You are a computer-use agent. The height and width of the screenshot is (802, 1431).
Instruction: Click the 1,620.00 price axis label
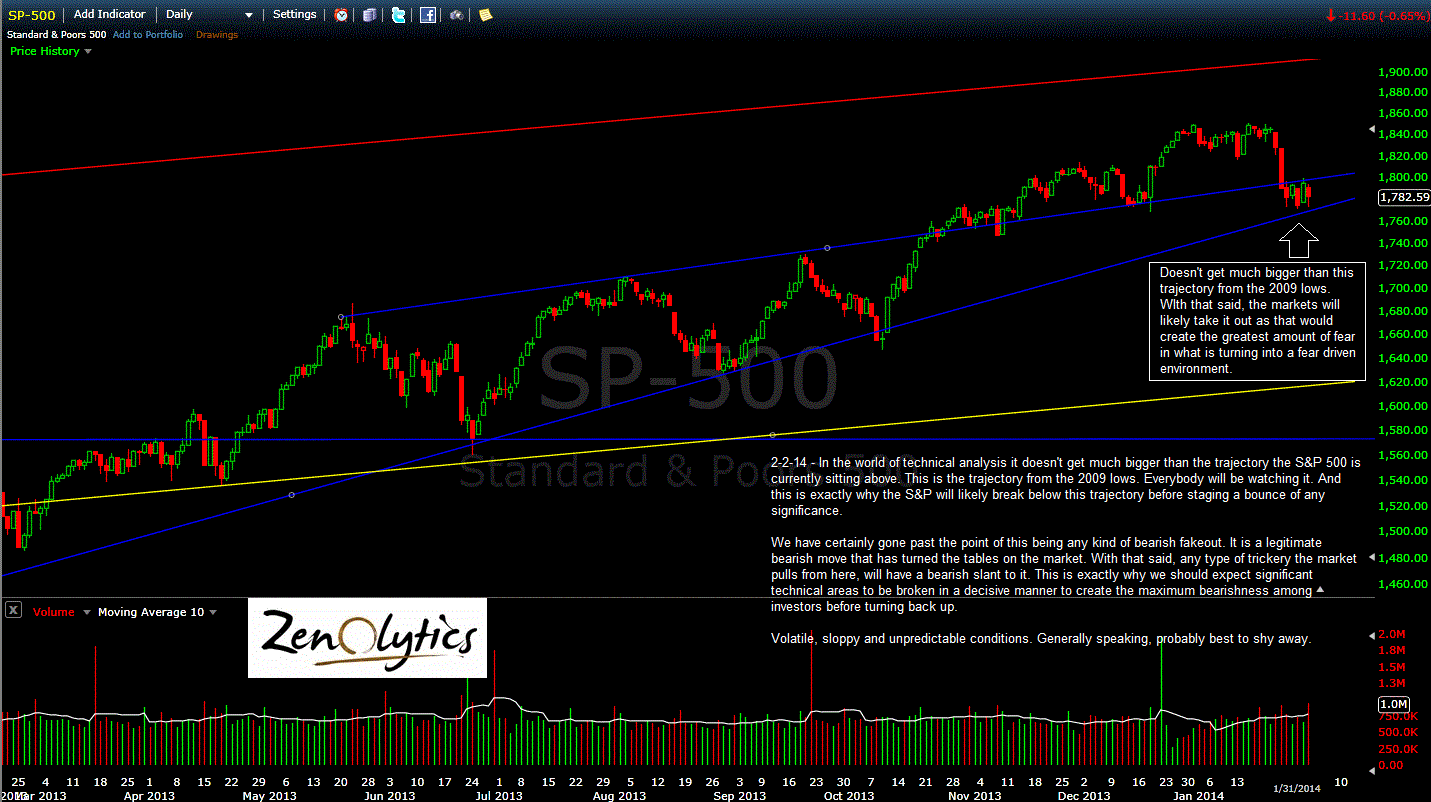[x=1401, y=382]
